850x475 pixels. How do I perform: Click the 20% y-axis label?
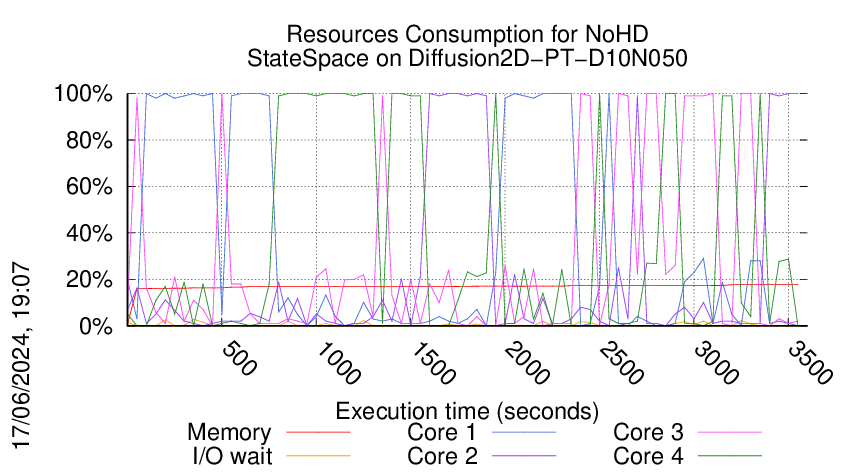[x=89, y=280]
